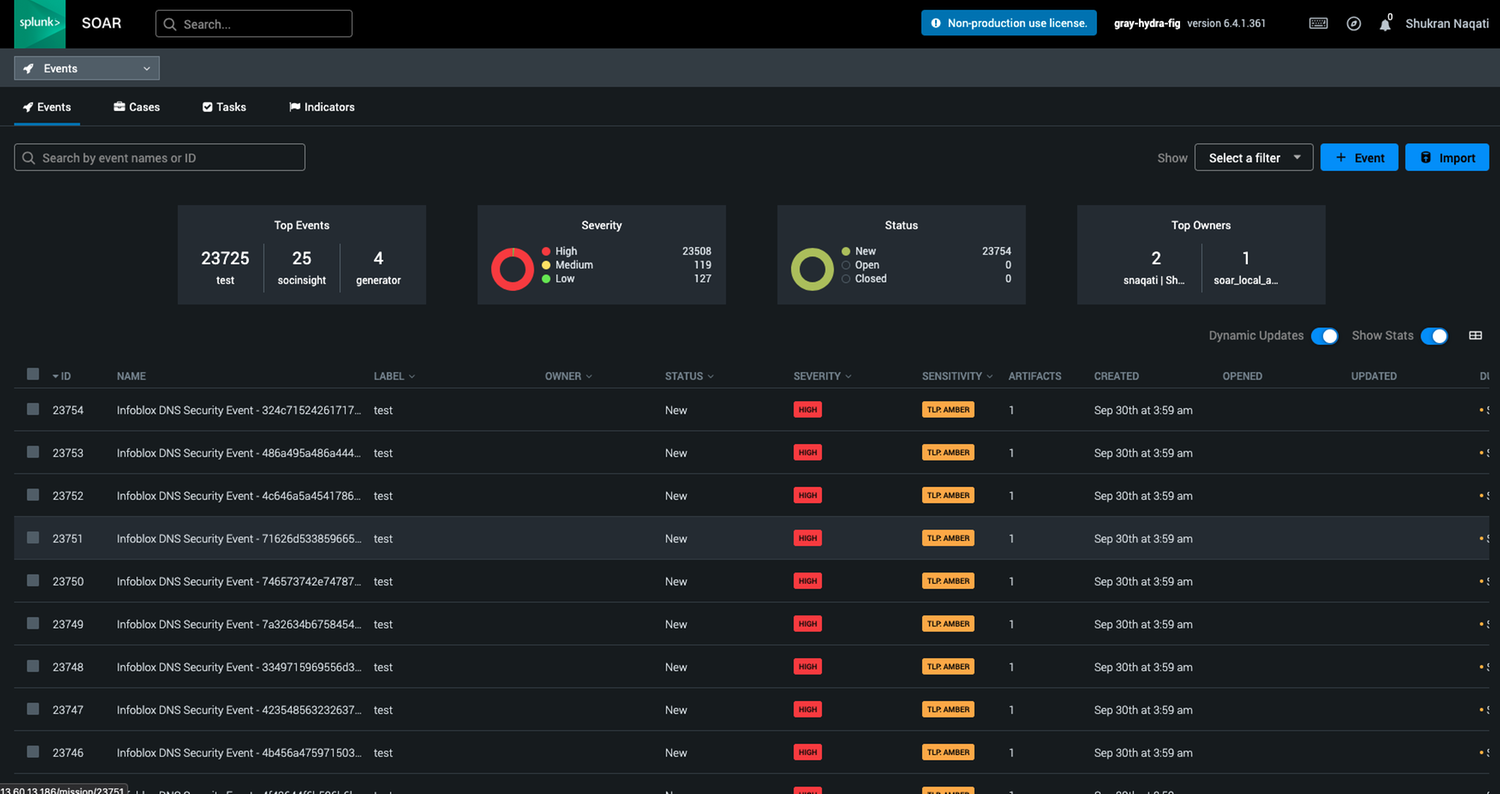Expand the SEVERITY column filter
The width and height of the screenshot is (1500, 794).
(822, 376)
